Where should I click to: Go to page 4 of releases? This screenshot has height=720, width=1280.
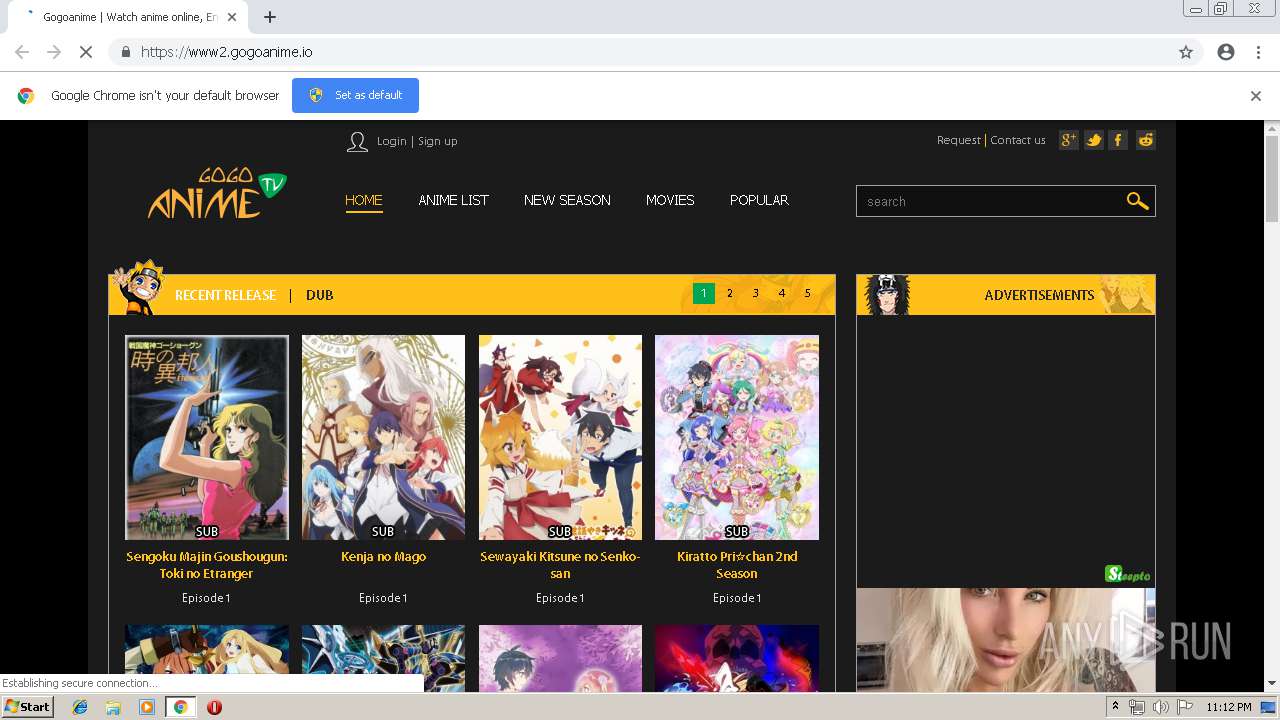point(782,293)
